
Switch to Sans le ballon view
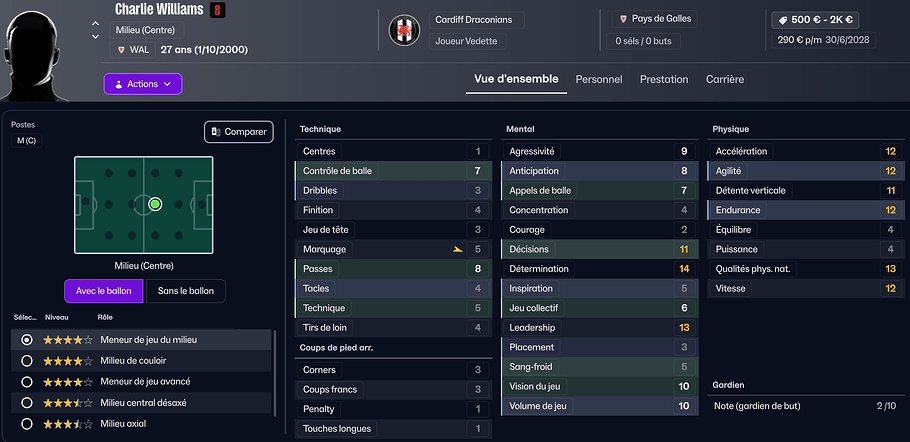[185, 291]
